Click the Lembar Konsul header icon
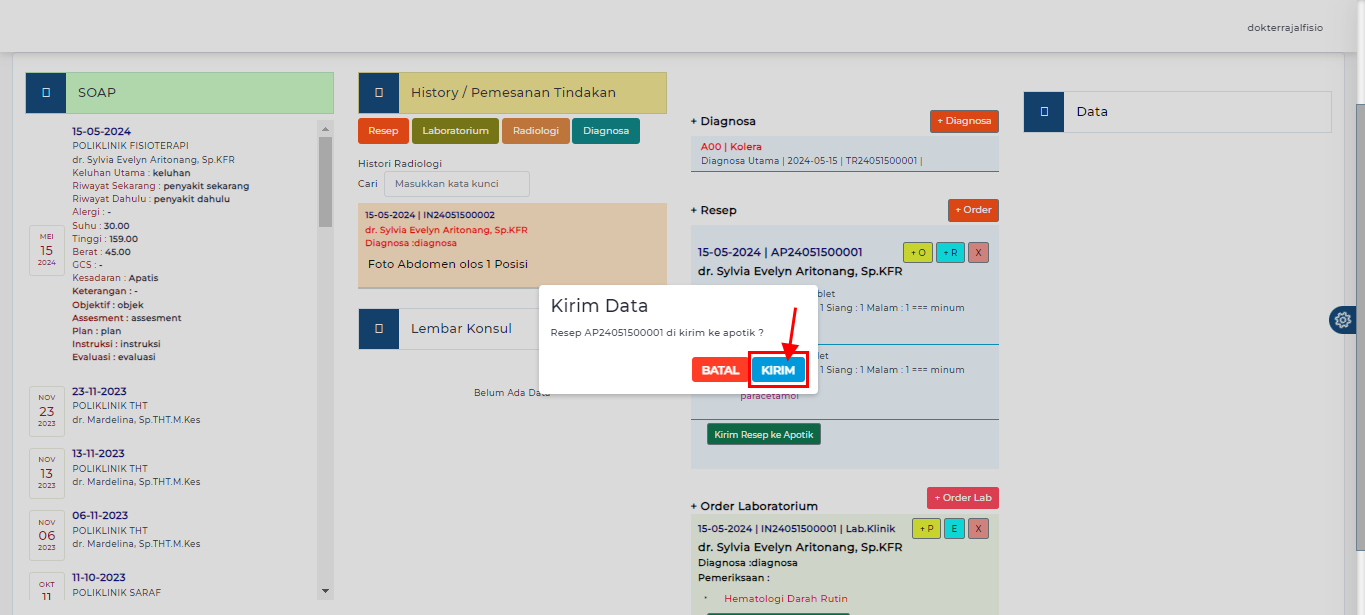Image resolution: width=1365 pixels, height=615 pixels. (378, 328)
